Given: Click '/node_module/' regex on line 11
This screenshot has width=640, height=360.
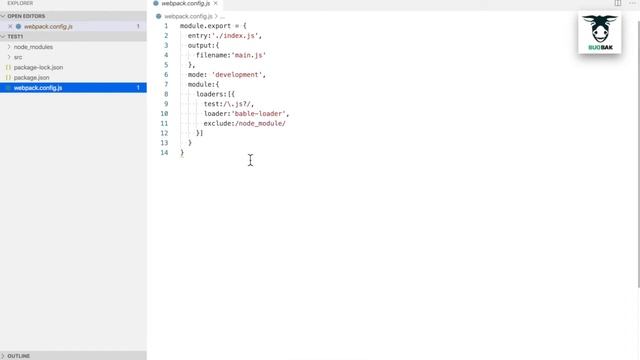Looking at the screenshot, I should tap(260, 124).
